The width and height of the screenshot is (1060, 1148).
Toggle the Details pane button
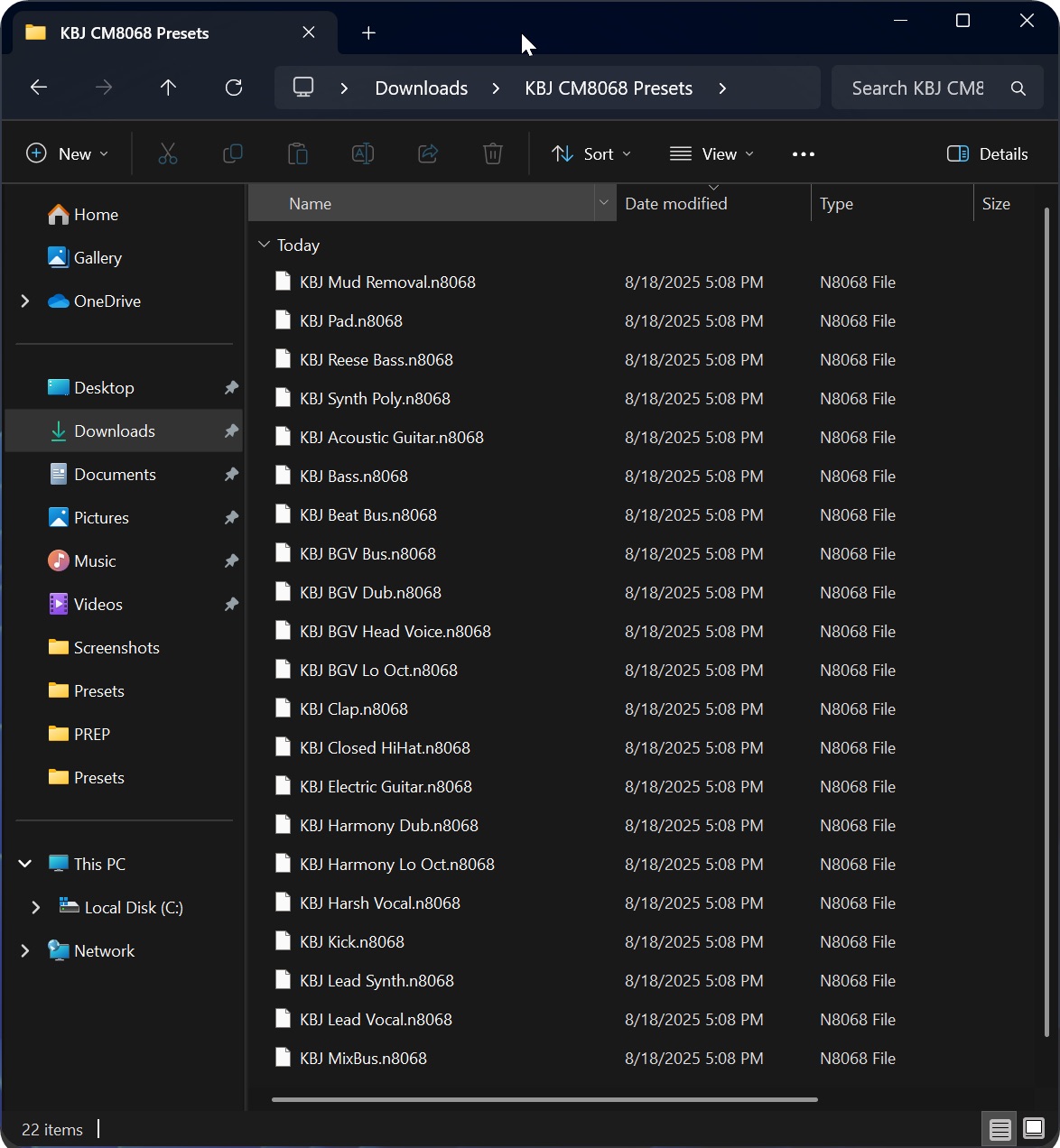point(988,154)
